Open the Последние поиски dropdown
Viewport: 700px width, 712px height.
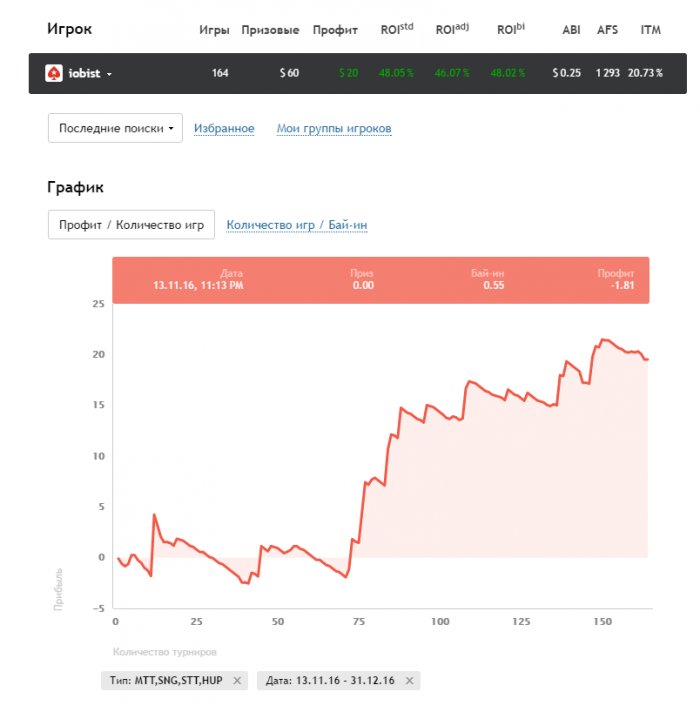115,128
